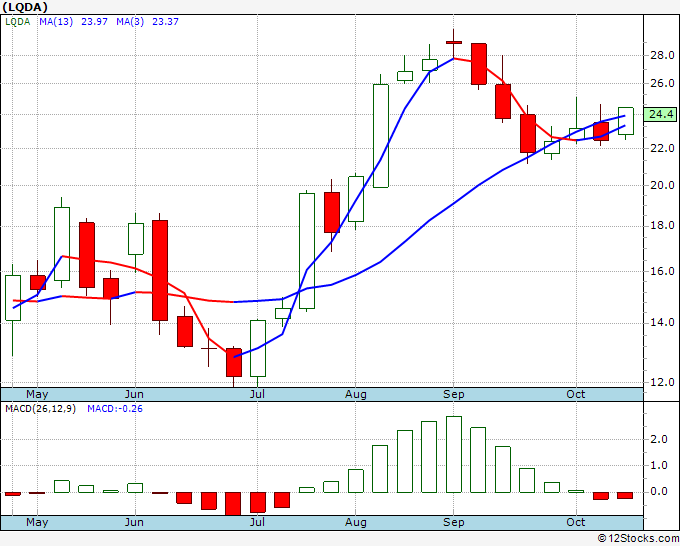Viewport: 680px width, 546px height.
Task: Click the 1.0 label on the MACD axis
Action: click(659, 465)
